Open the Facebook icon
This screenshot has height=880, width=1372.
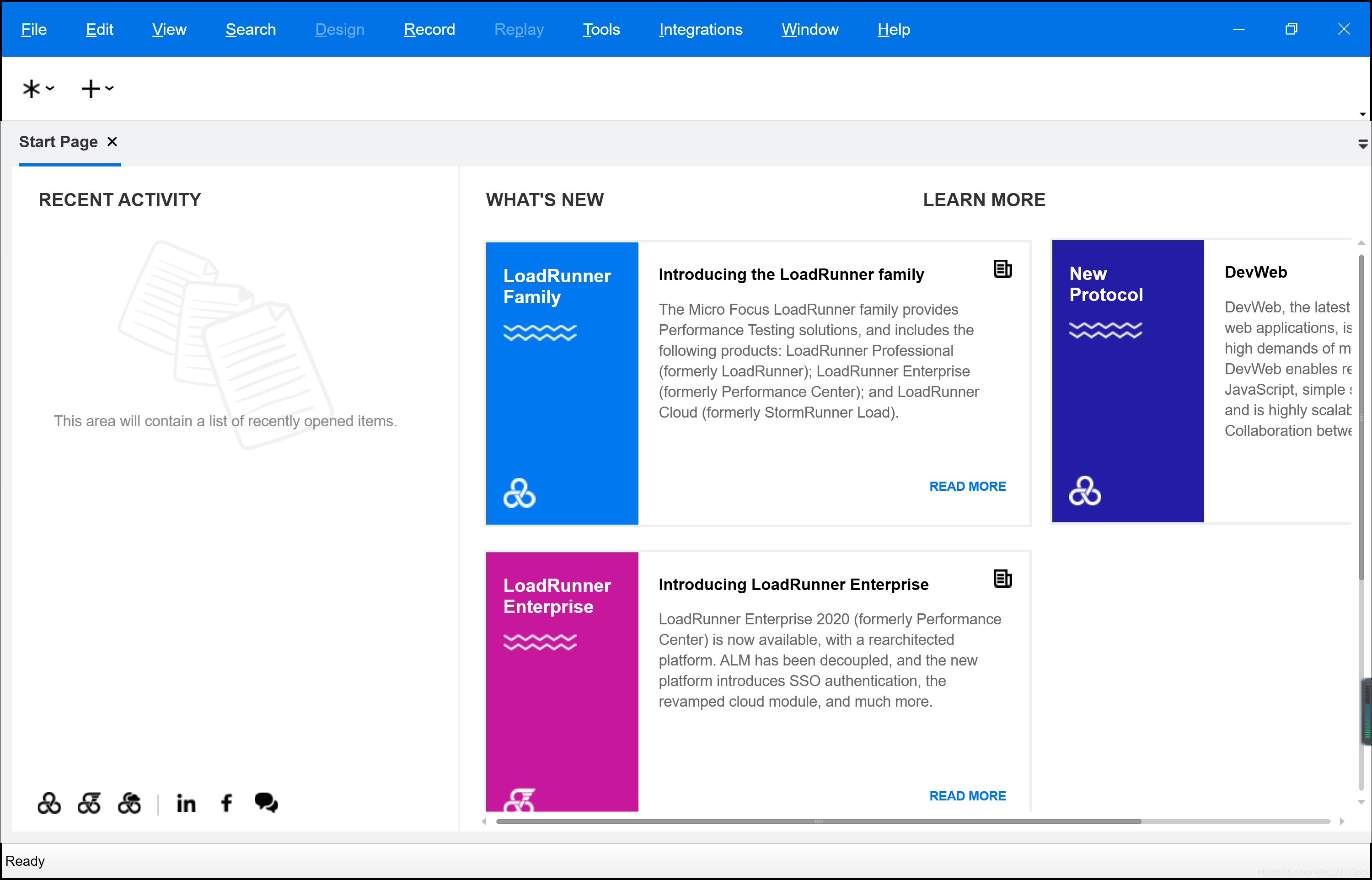[x=227, y=803]
